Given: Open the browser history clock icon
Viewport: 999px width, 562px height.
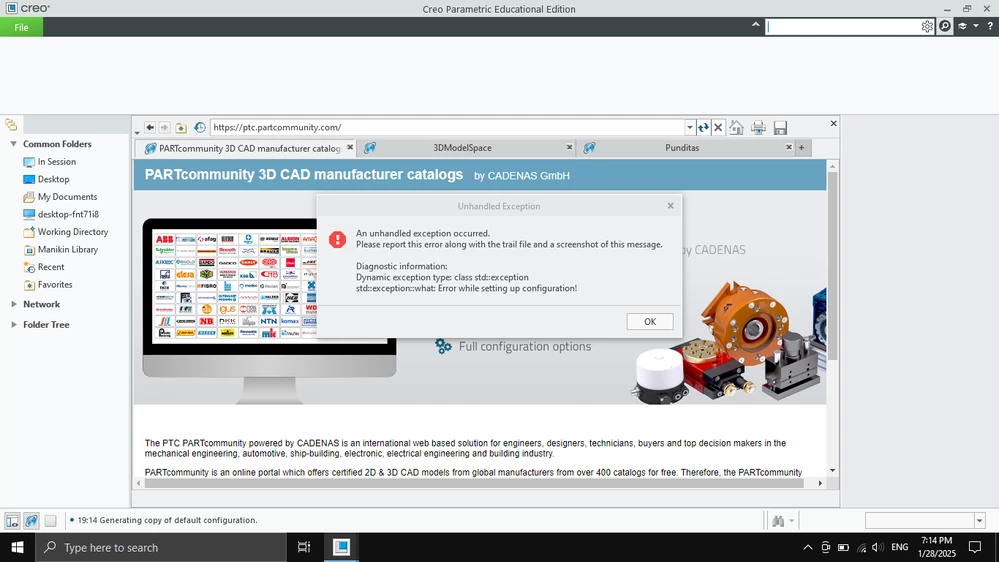Looking at the screenshot, I should 199,127.
